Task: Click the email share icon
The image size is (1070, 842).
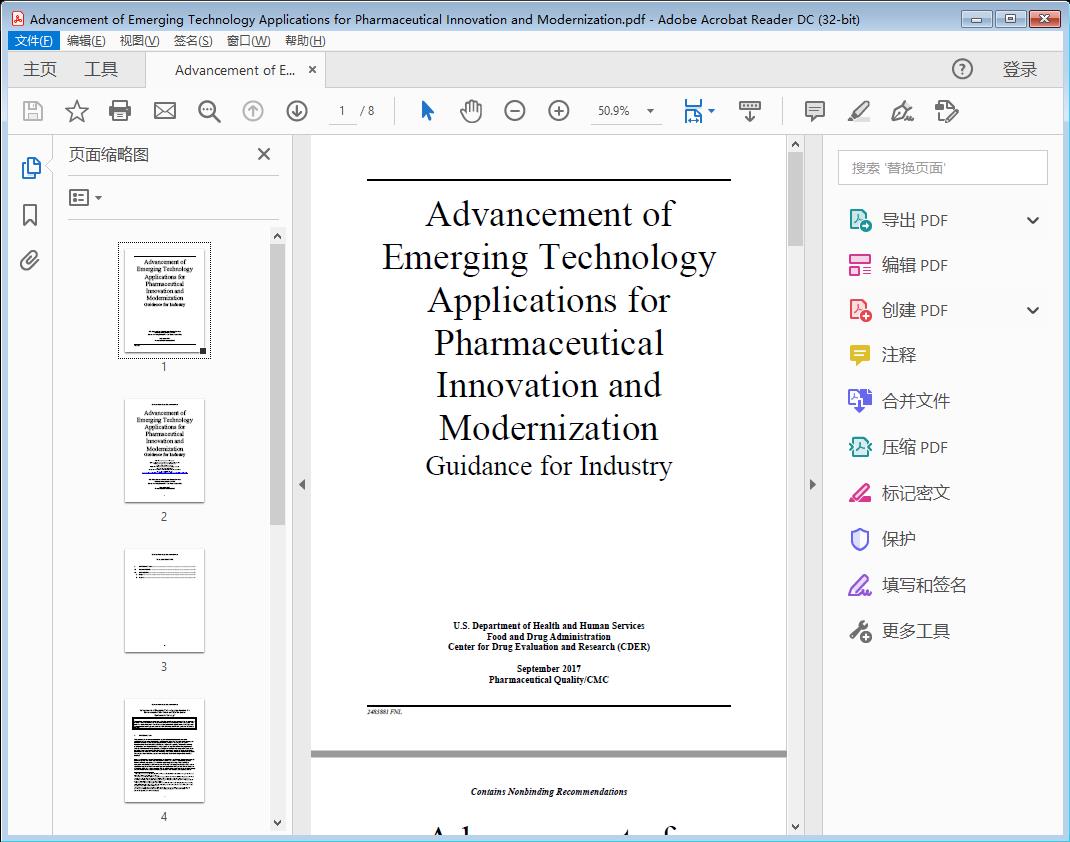Action: [x=164, y=111]
